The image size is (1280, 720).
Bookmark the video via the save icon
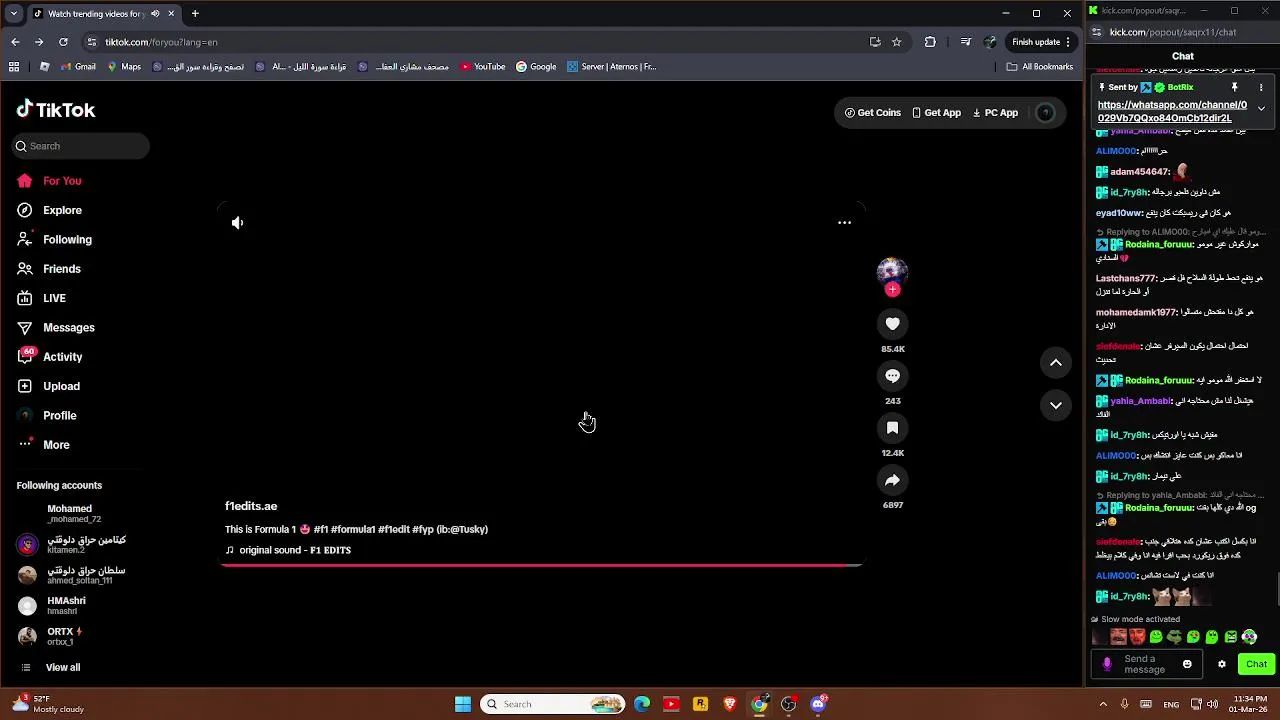[x=892, y=428]
